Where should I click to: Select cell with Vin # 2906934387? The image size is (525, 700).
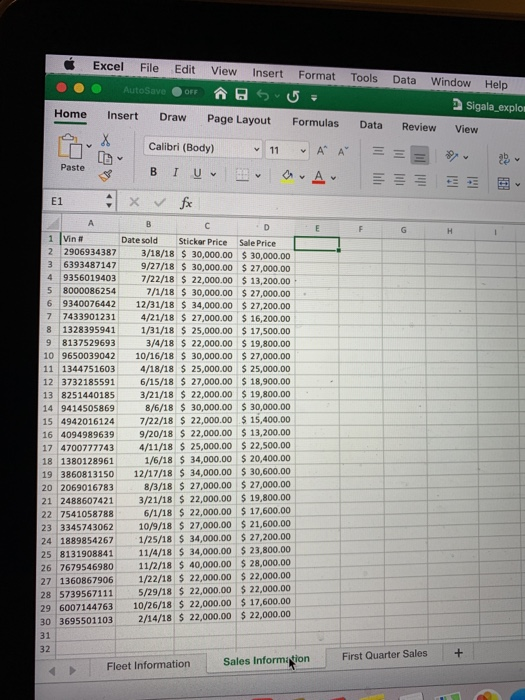[x=89, y=252]
